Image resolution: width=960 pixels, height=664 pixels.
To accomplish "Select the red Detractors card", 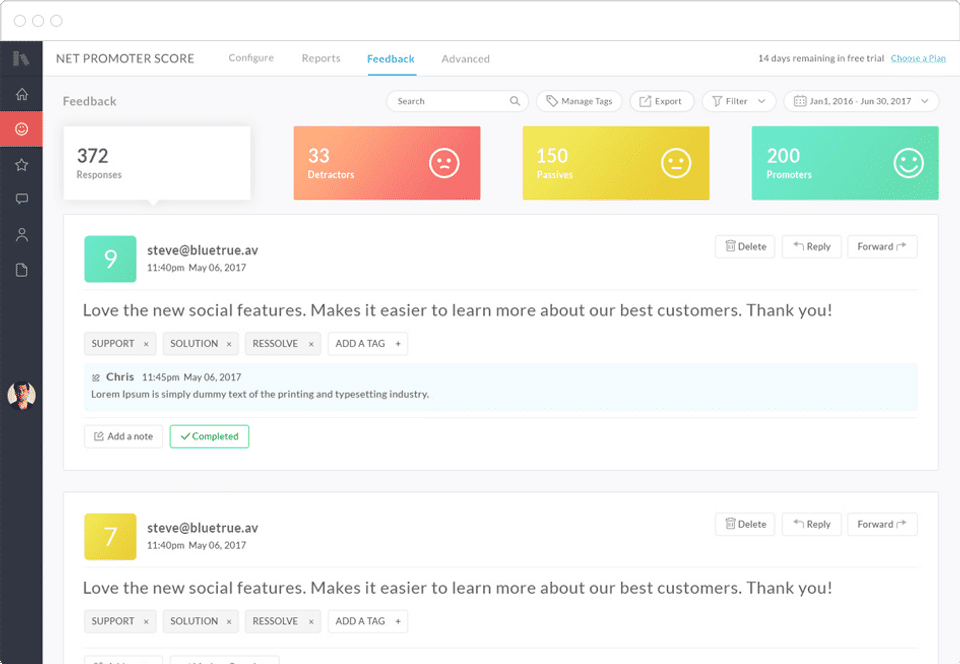I will [386, 163].
